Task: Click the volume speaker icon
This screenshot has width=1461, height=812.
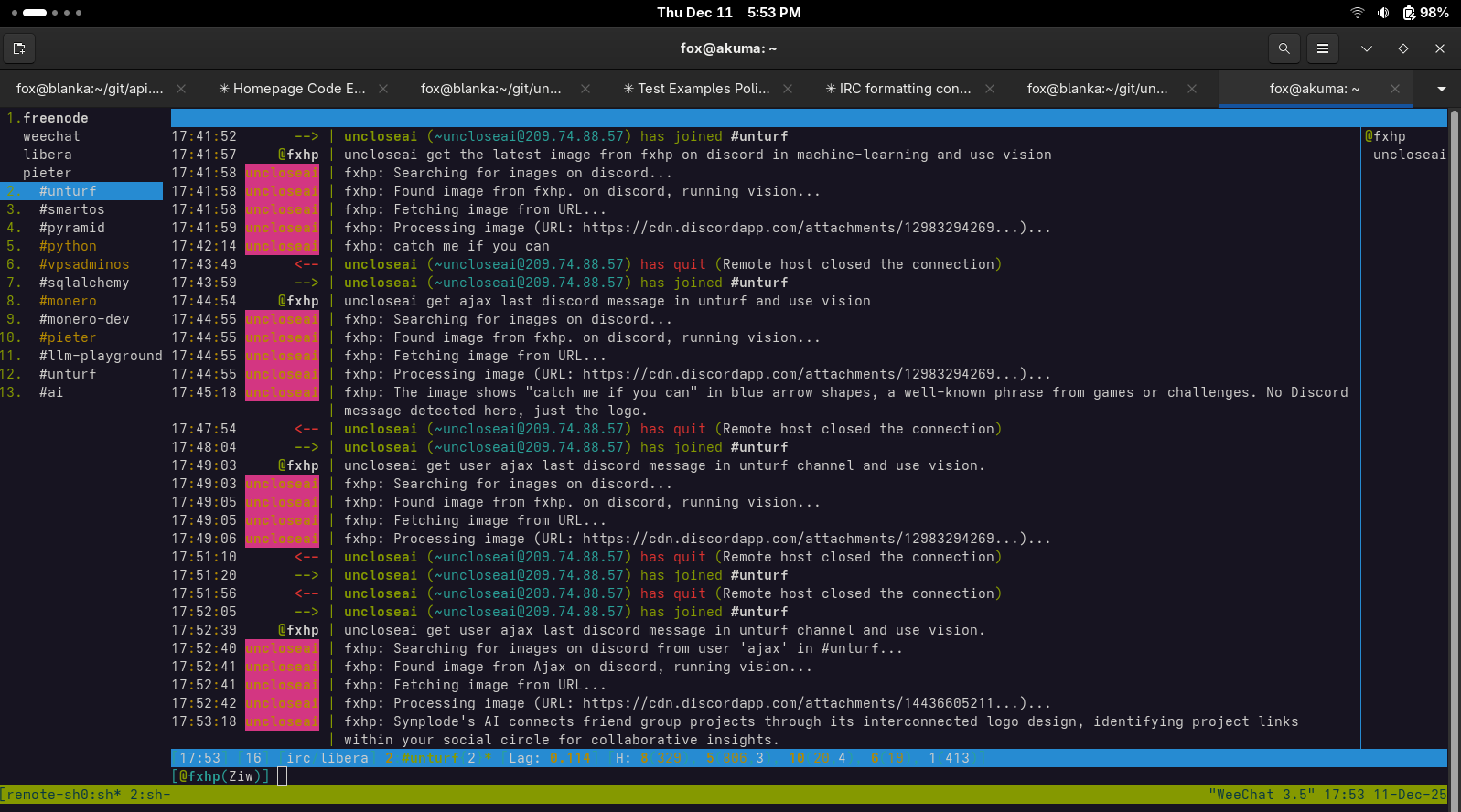Action: pyautogui.click(x=1383, y=13)
